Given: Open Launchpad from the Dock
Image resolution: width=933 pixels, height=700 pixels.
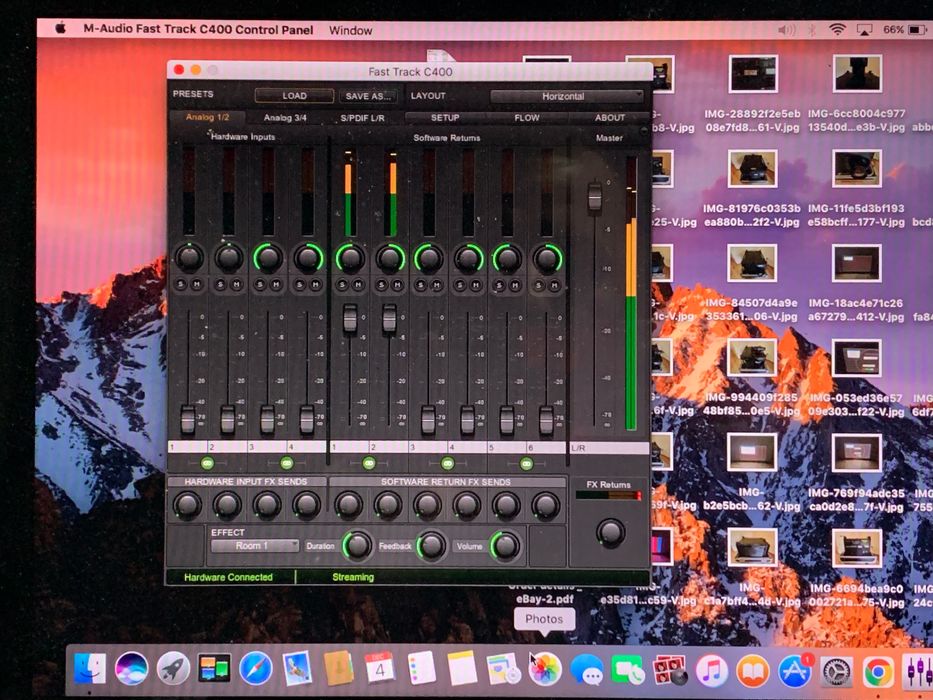Looking at the screenshot, I should click(x=173, y=669).
